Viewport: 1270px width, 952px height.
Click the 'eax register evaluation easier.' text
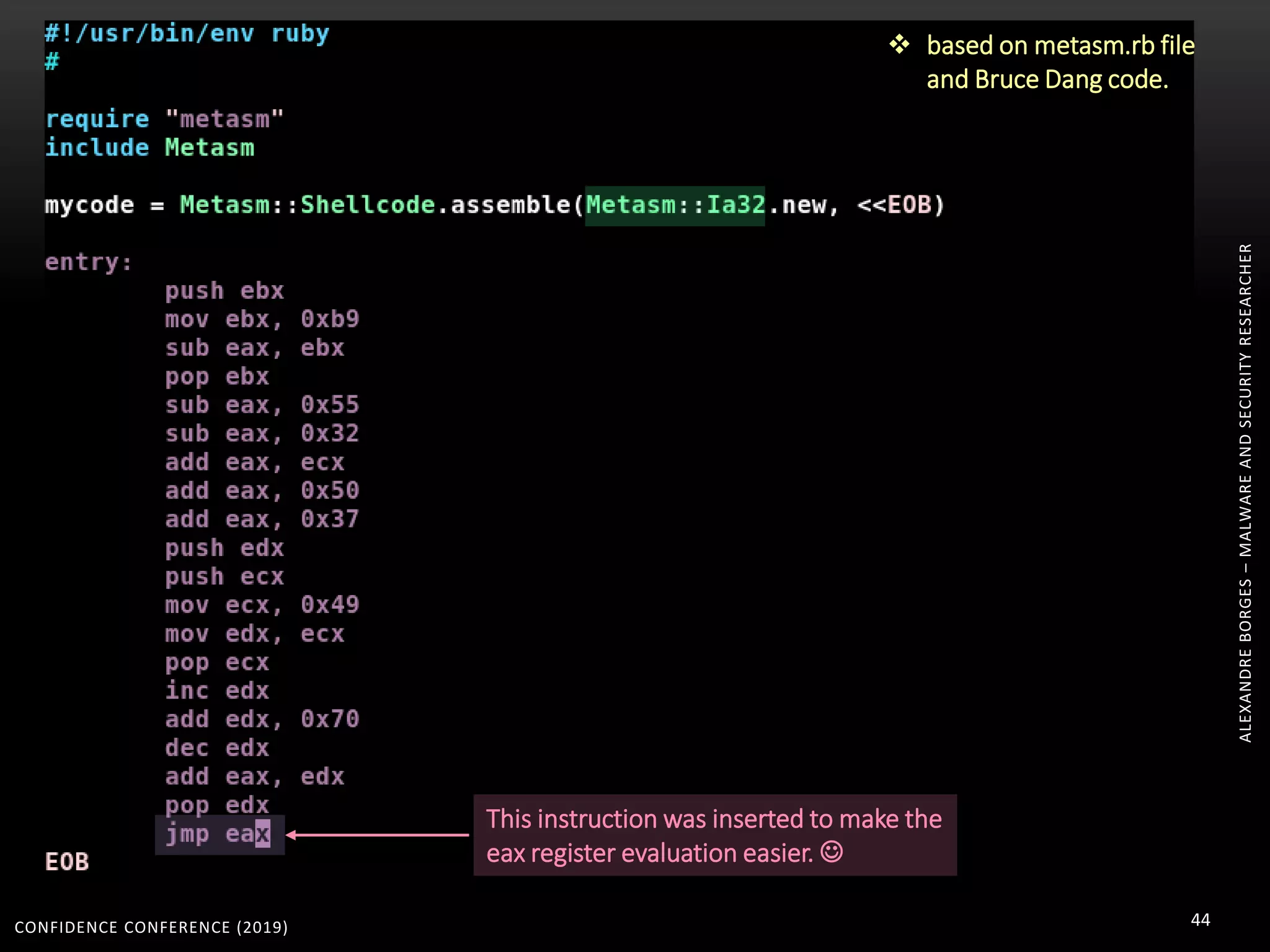649,853
